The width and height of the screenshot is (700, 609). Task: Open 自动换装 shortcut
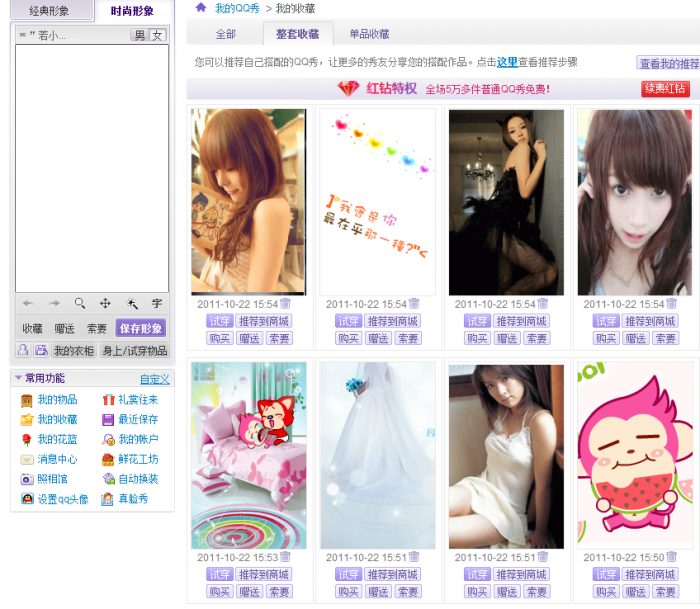click(130, 480)
